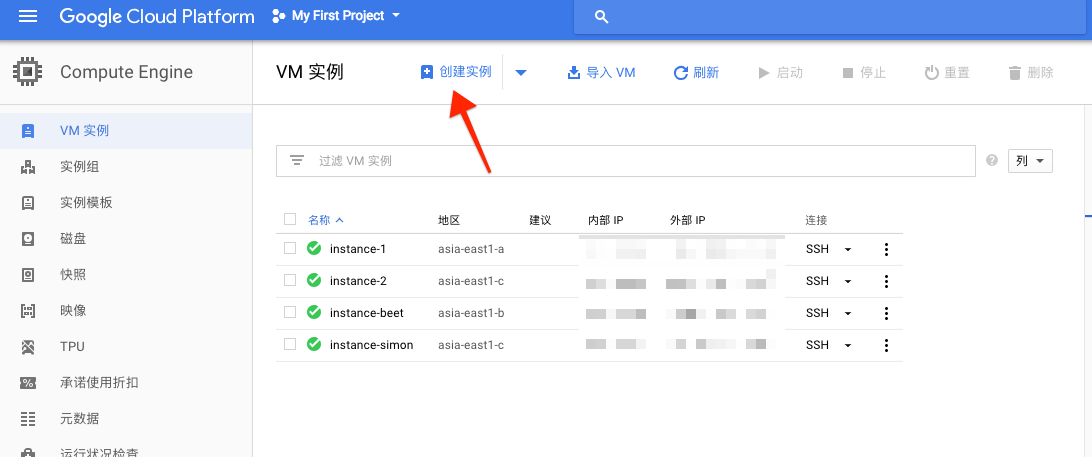The image size is (1092, 457).
Task: Click green status icon of instance-2
Action: point(314,281)
